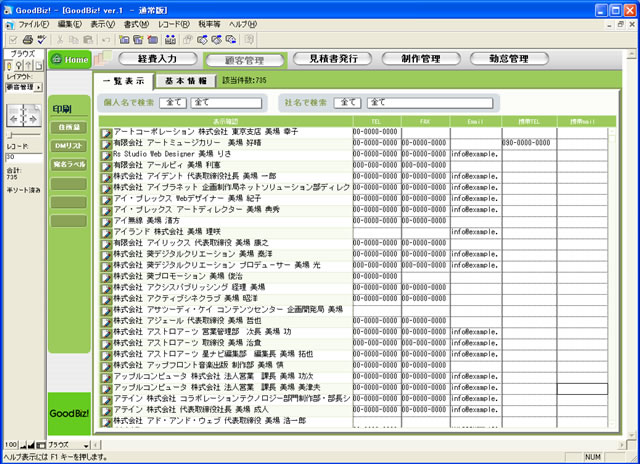
Task: Click the DMリスト print button
Action: [69, 146]
